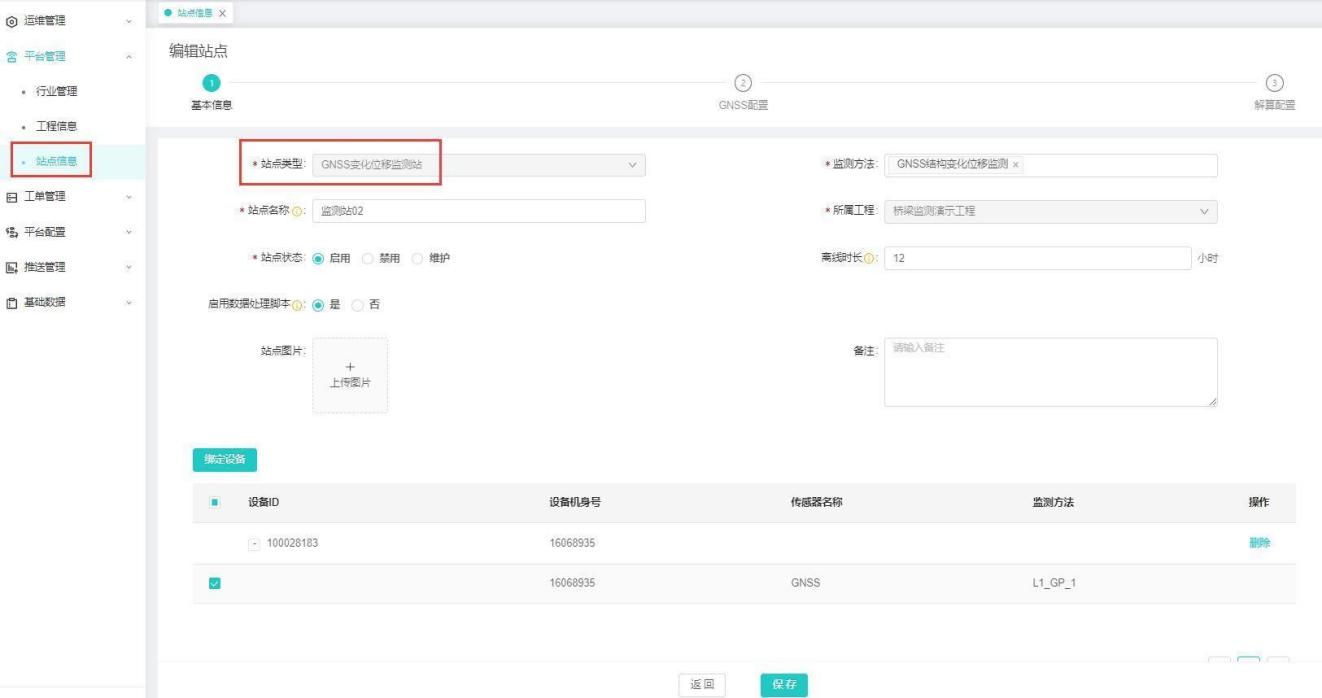Collapse the 平台管理 sidebar menu

click(128, 57)
